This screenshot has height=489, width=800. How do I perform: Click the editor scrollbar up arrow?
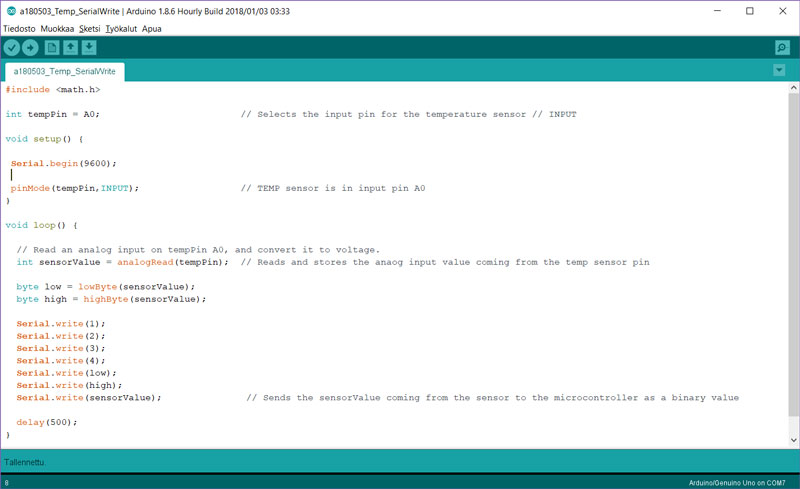point(793,88)
